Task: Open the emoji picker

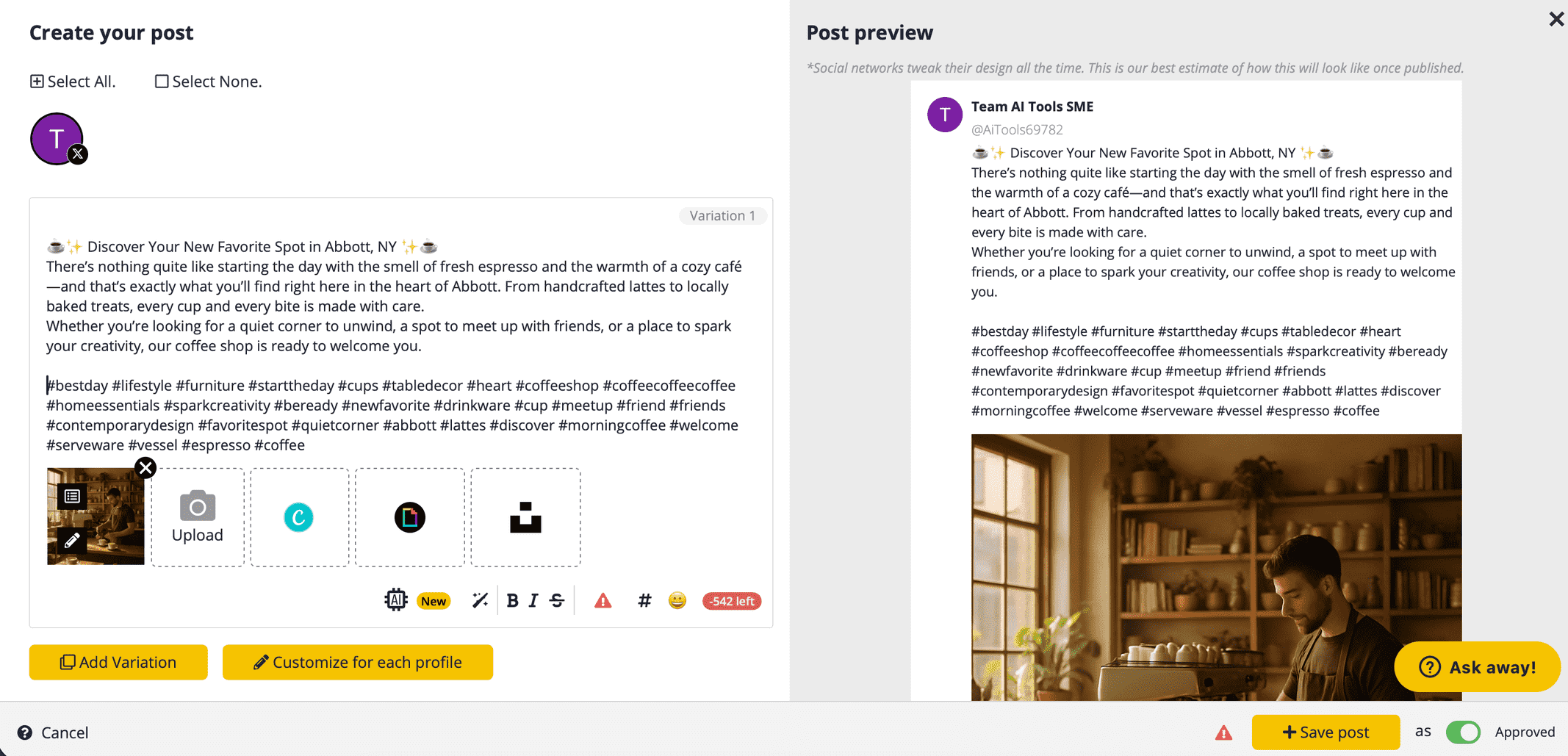Action: (677, 600)
